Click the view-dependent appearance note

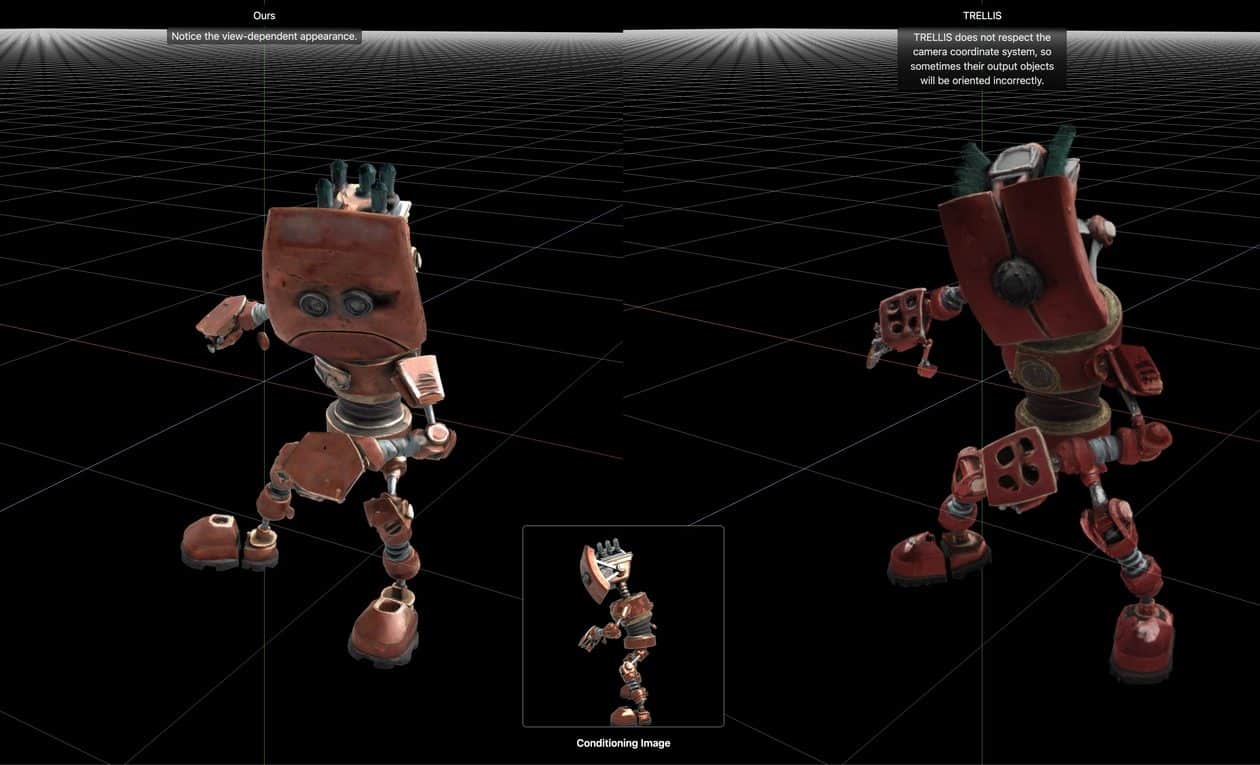coord(264,36)
